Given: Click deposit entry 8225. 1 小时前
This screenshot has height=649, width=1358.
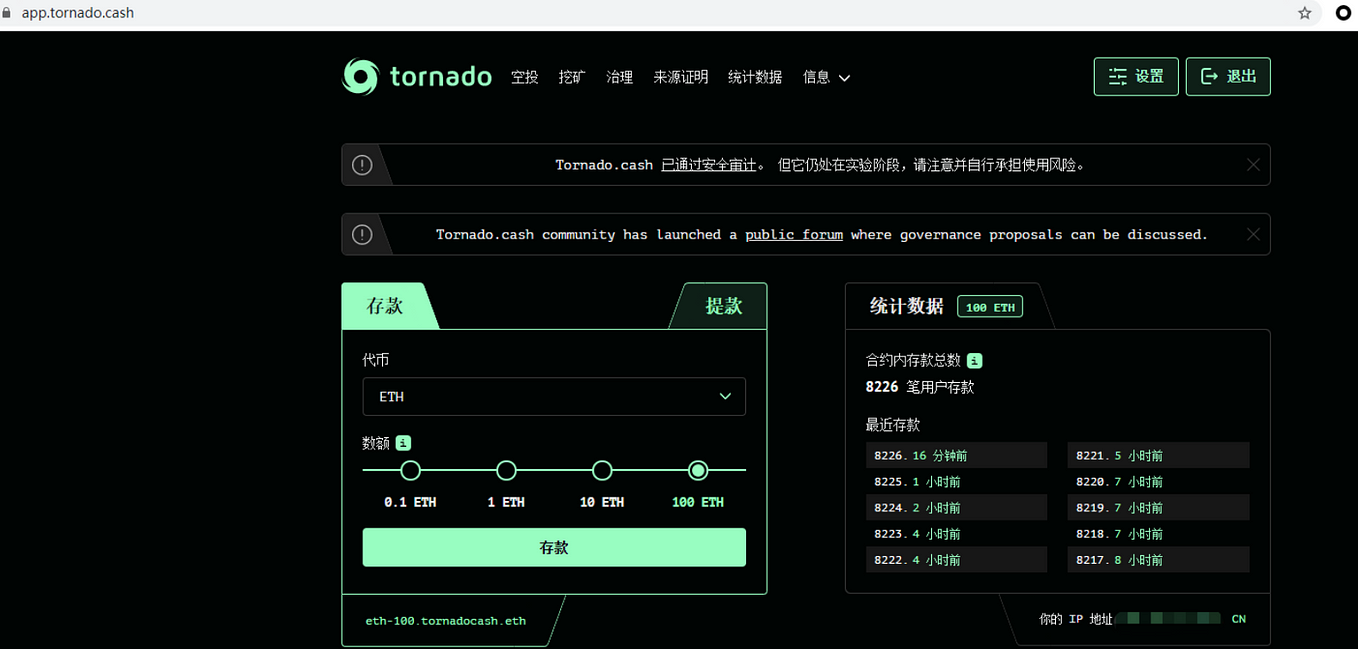Looking at the screenshot, I should click(x=956, y=482).
